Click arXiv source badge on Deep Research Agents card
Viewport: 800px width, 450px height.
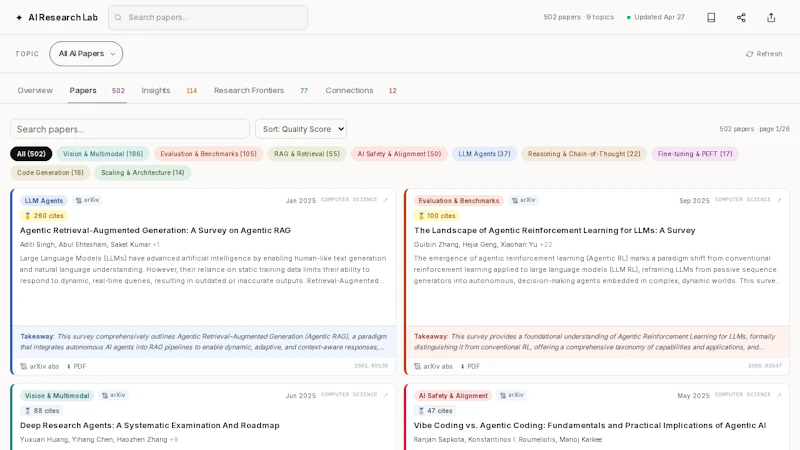point(113,395)
